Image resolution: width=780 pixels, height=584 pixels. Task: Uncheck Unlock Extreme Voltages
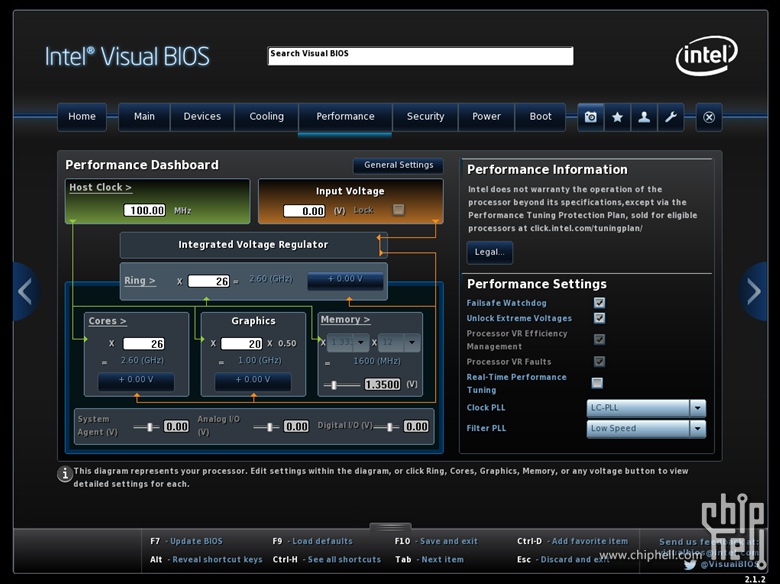[x=599, y=318]
